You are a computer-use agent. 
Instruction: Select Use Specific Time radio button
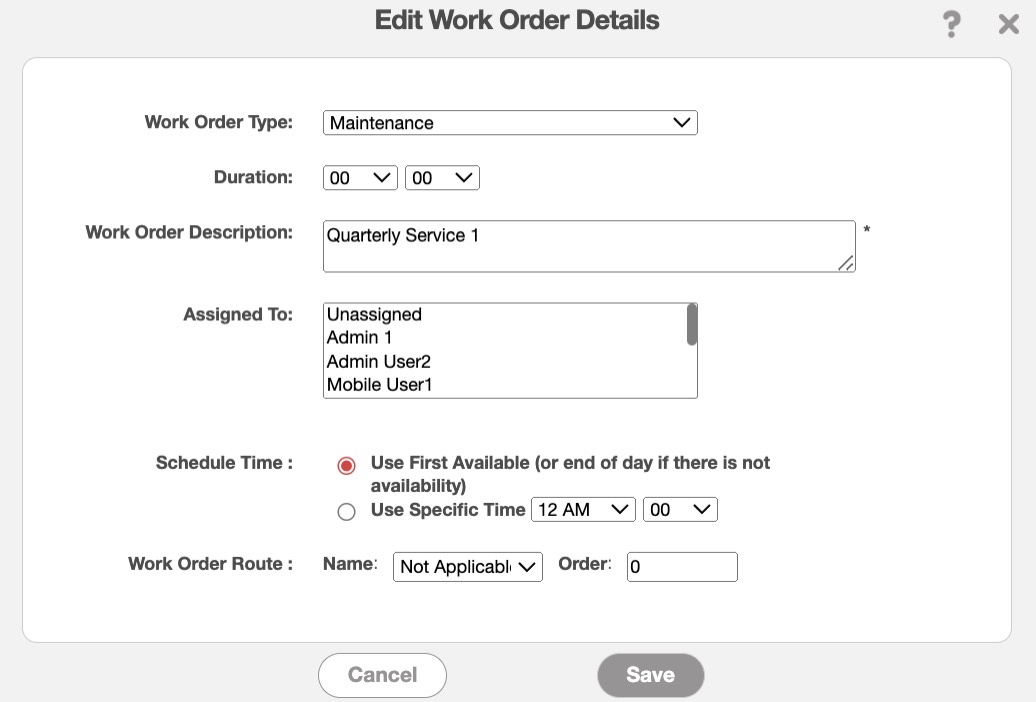pyautogui.click(x=346, y=512)
